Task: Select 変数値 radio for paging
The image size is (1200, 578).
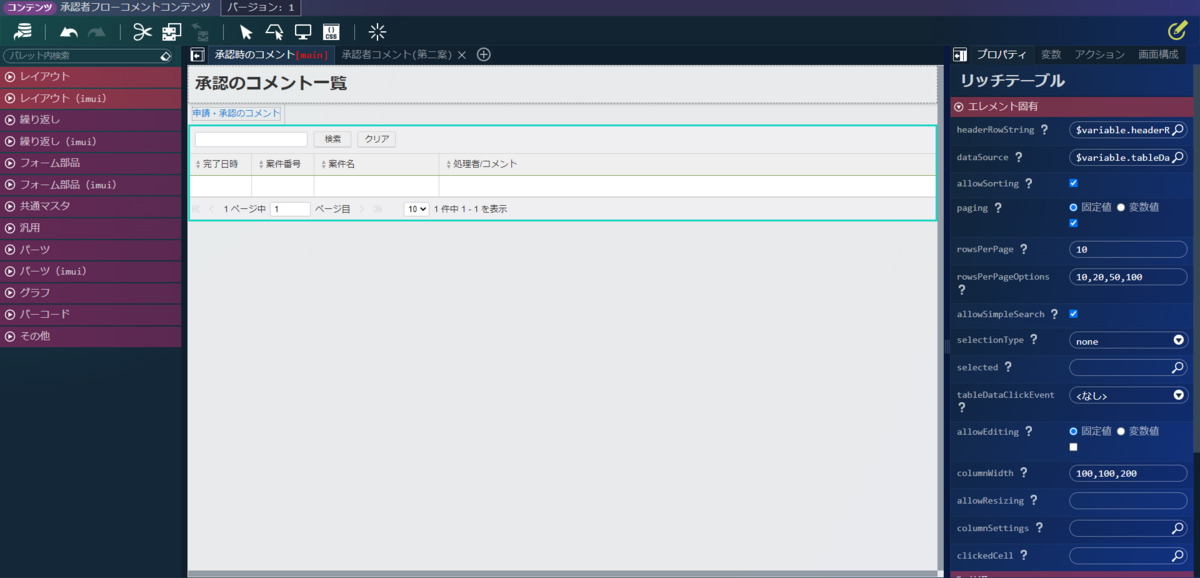Action: (1121, 207)
